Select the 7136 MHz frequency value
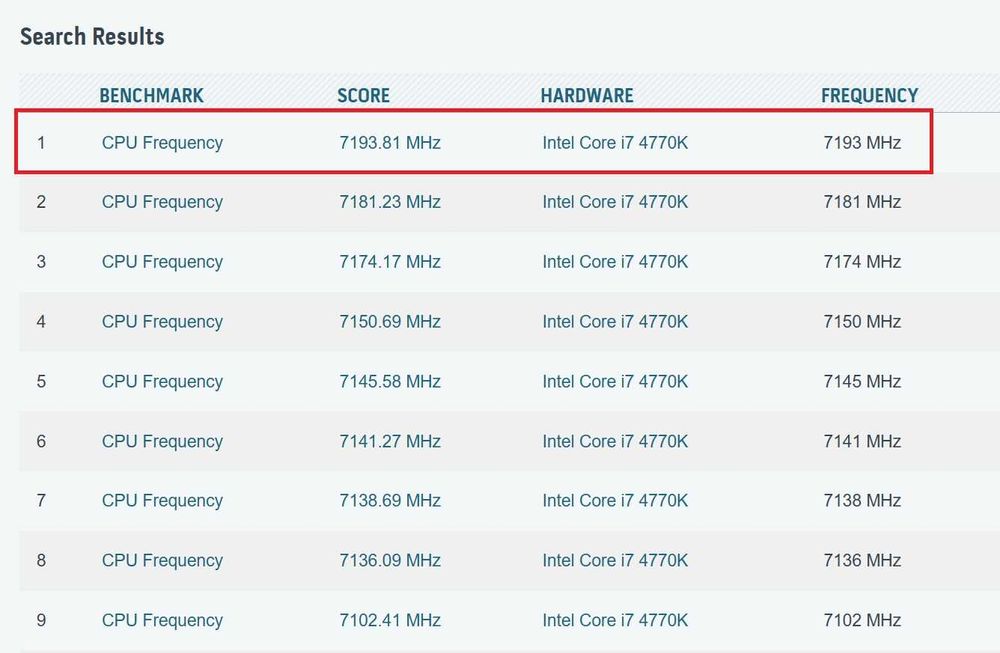This screenshot has width=1000, height=653. pyautogui.click(x=862, y=561)
